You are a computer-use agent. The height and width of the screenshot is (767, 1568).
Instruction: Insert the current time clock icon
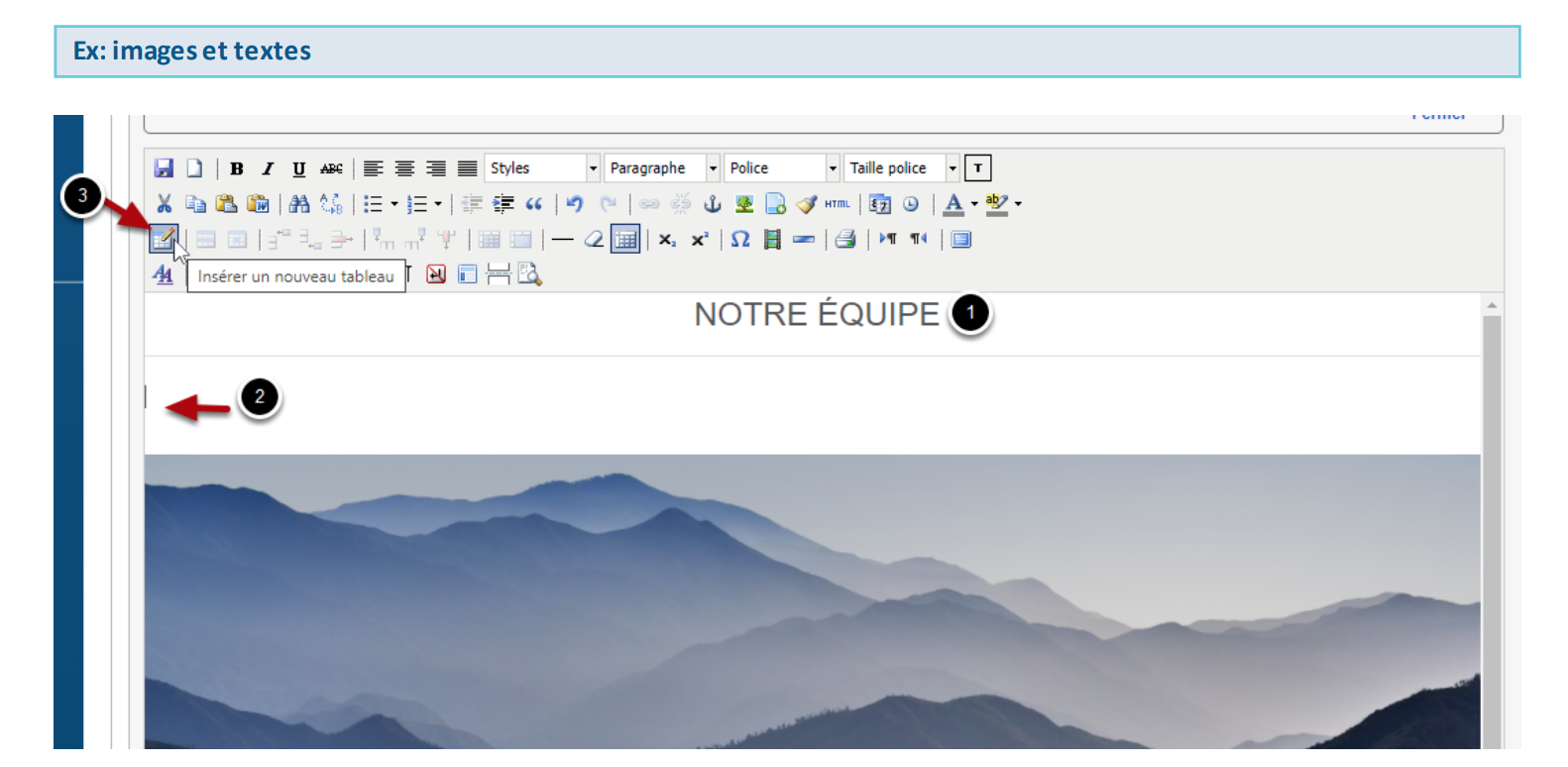pyautogui.click(x=911, y=204)
